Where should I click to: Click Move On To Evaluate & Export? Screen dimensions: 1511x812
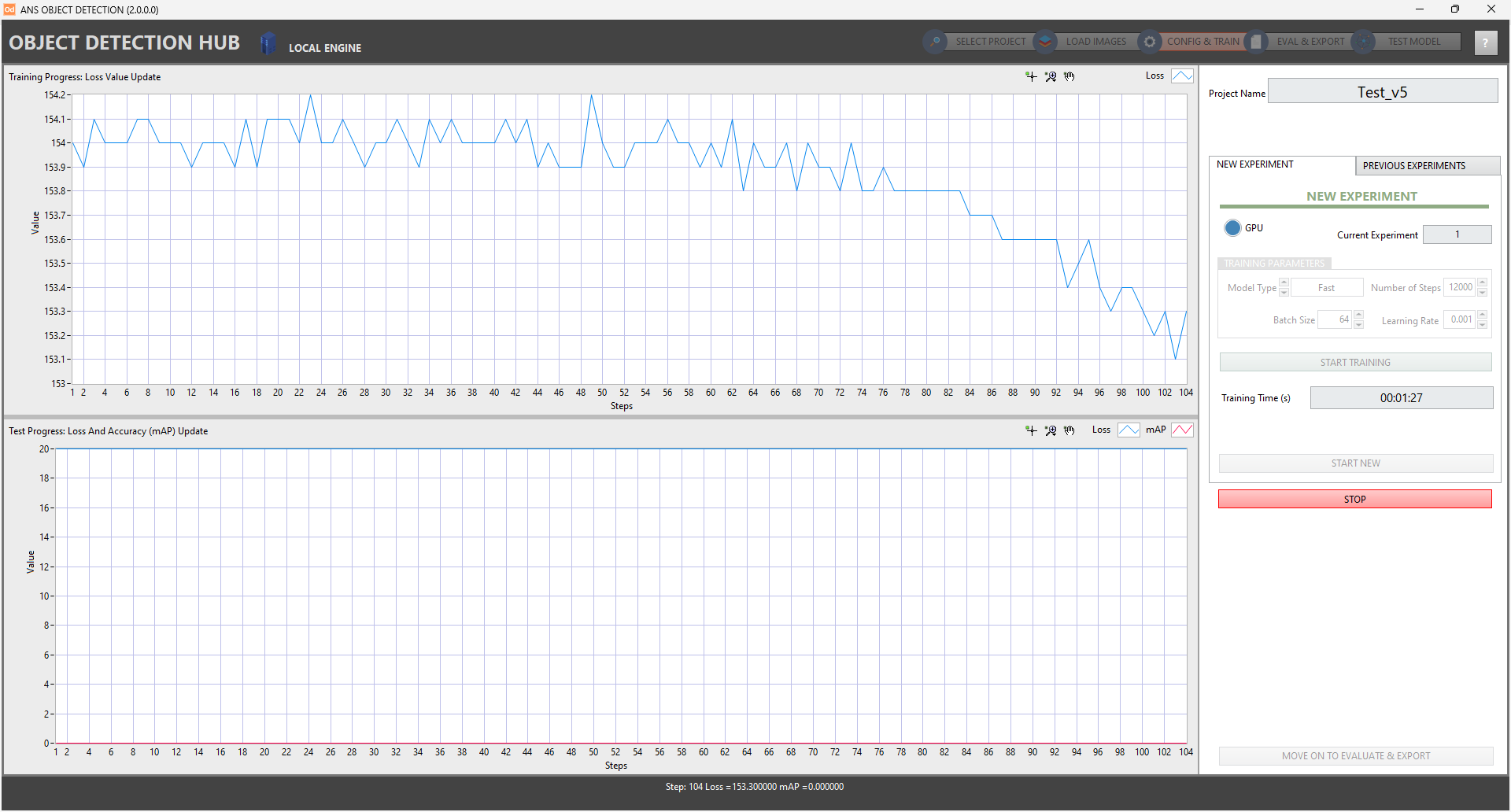pyautogui.click(x=1355, y=756)
